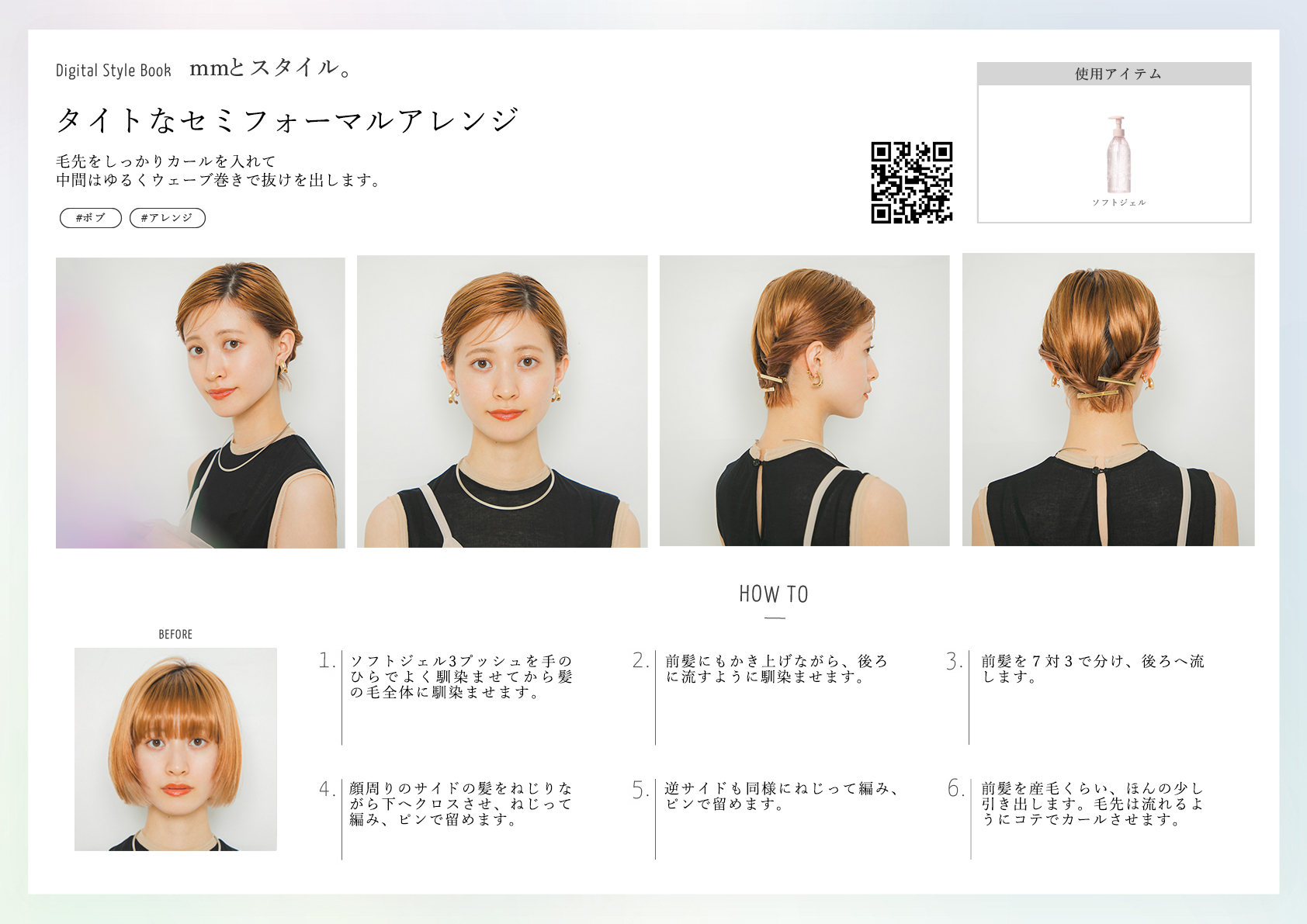Viewport: 1307px width, 924px height.
Task: Open the side profile hairstyle photo
Action: pyautogui.click(x=804, y=401)
